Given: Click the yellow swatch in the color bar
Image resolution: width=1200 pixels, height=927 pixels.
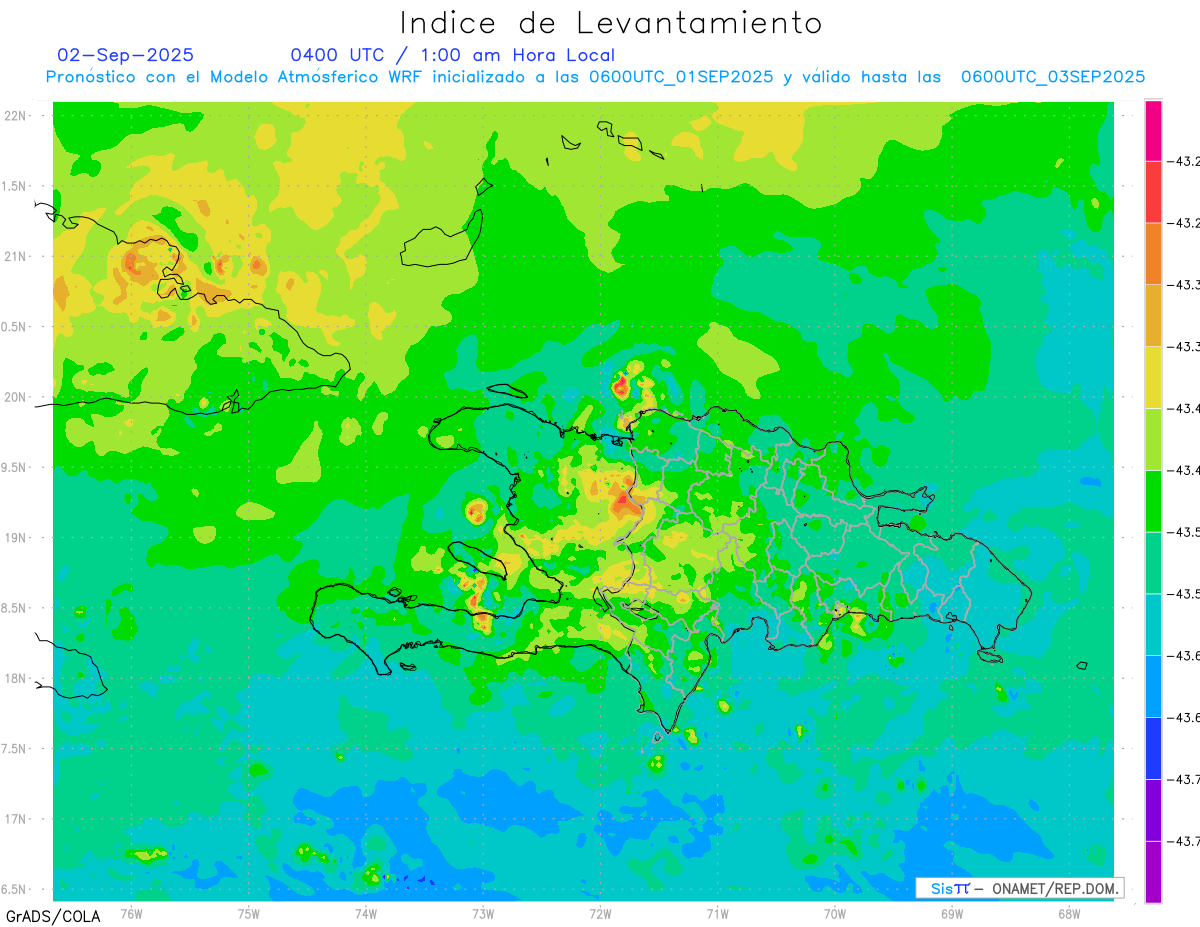Looking at the screenshot, I should point(1153,377).
